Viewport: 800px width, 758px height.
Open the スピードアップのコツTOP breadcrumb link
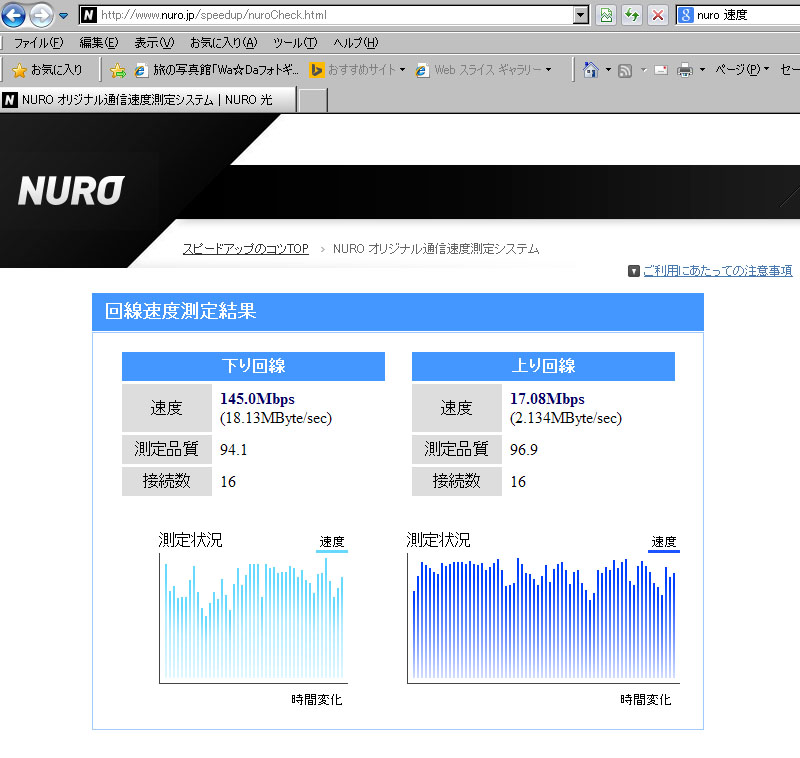point(246,248)
